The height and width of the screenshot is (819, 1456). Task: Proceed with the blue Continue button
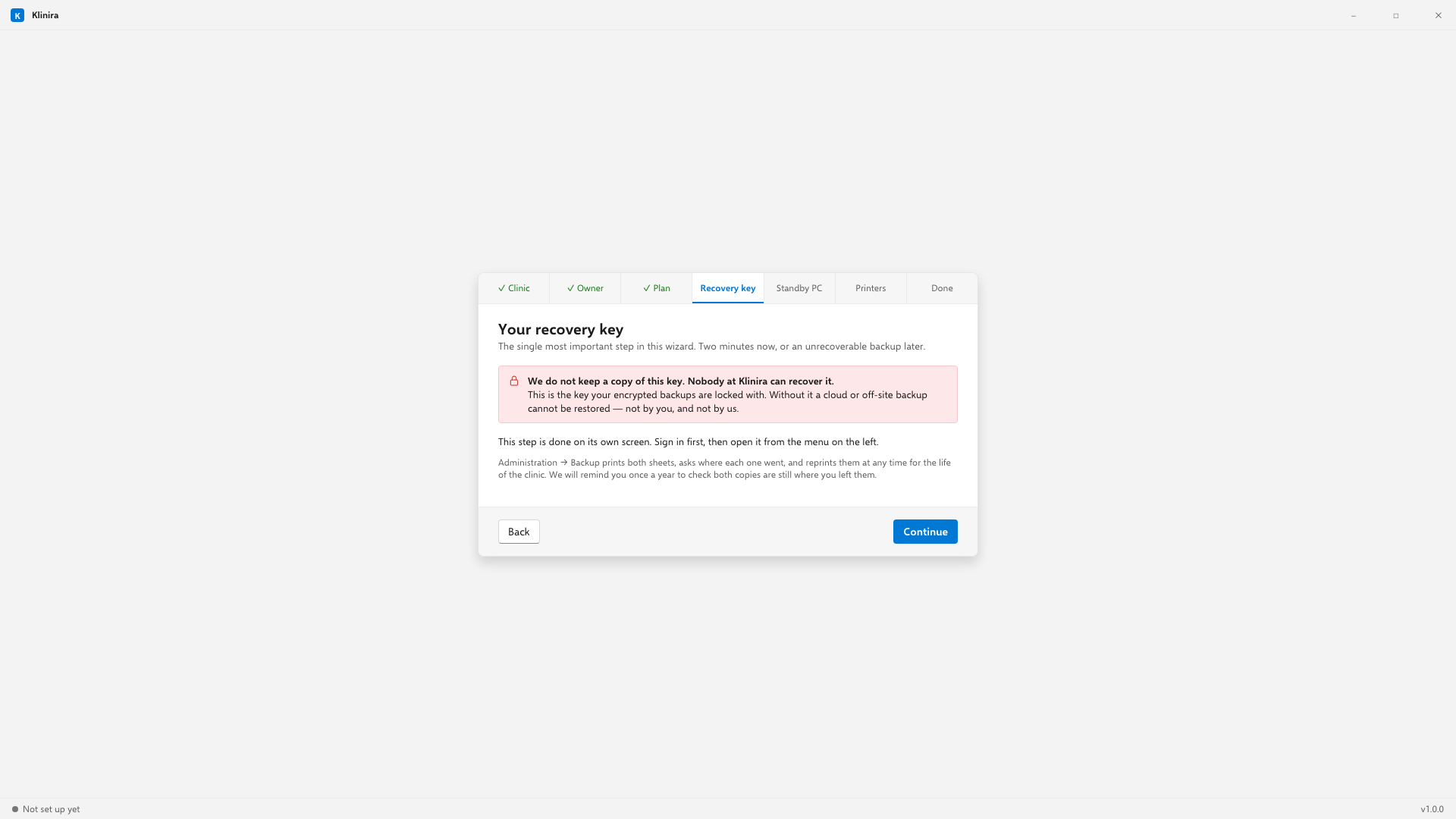pos(925,532)
